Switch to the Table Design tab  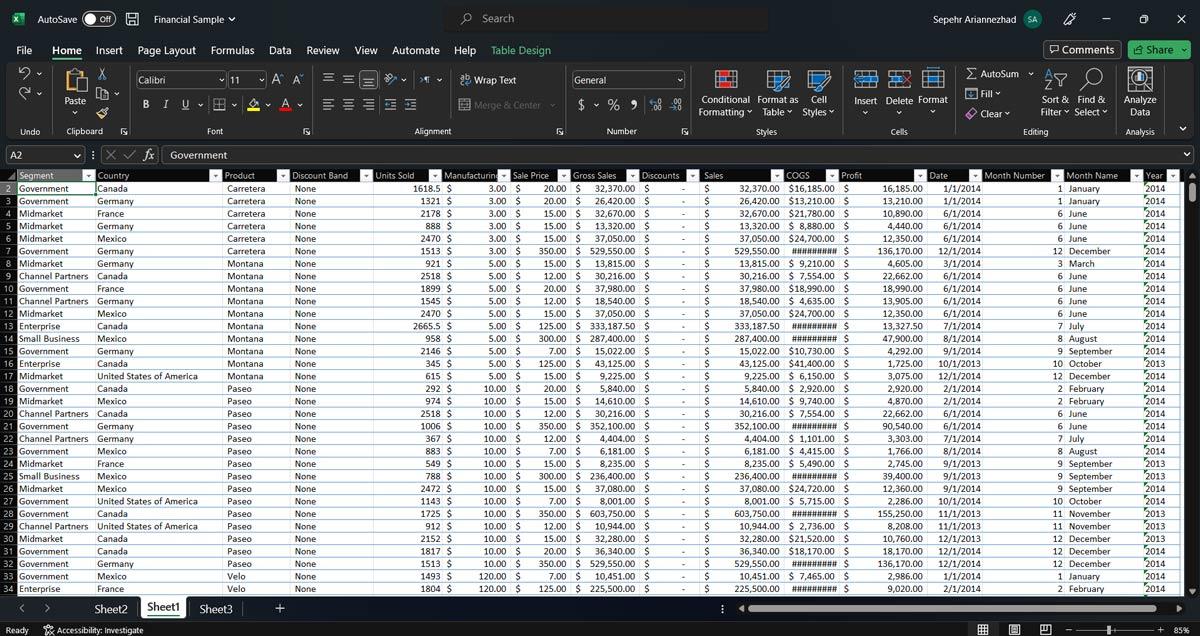(x=521, y=49)
